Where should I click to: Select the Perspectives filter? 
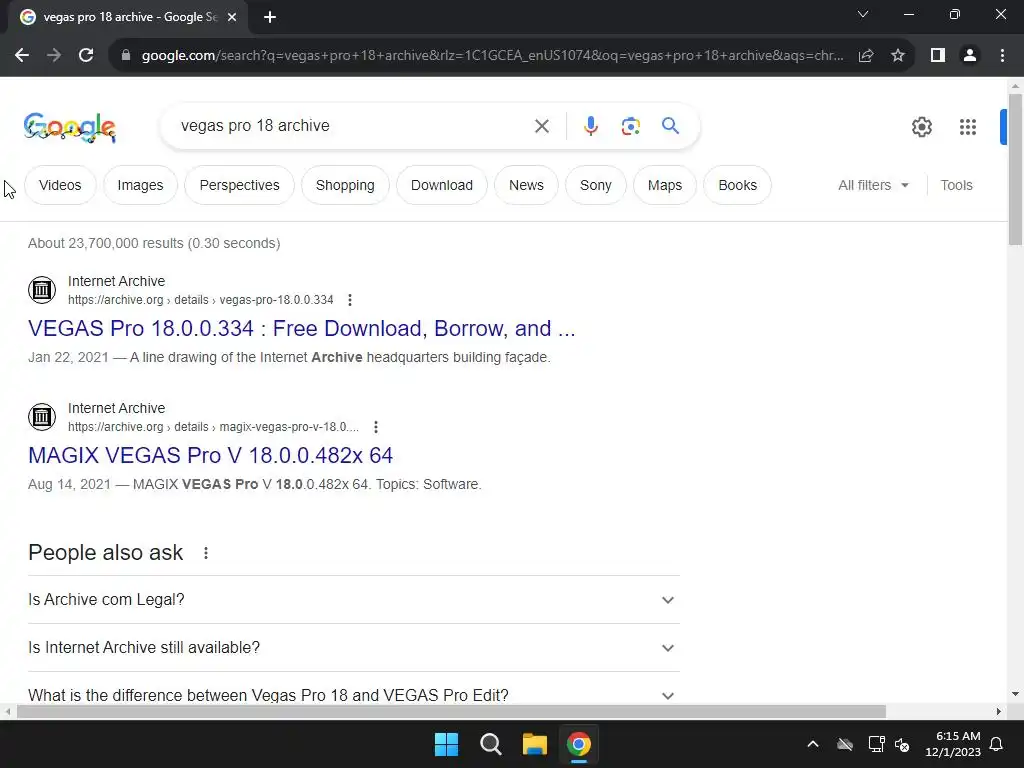(x=240, y=185)
